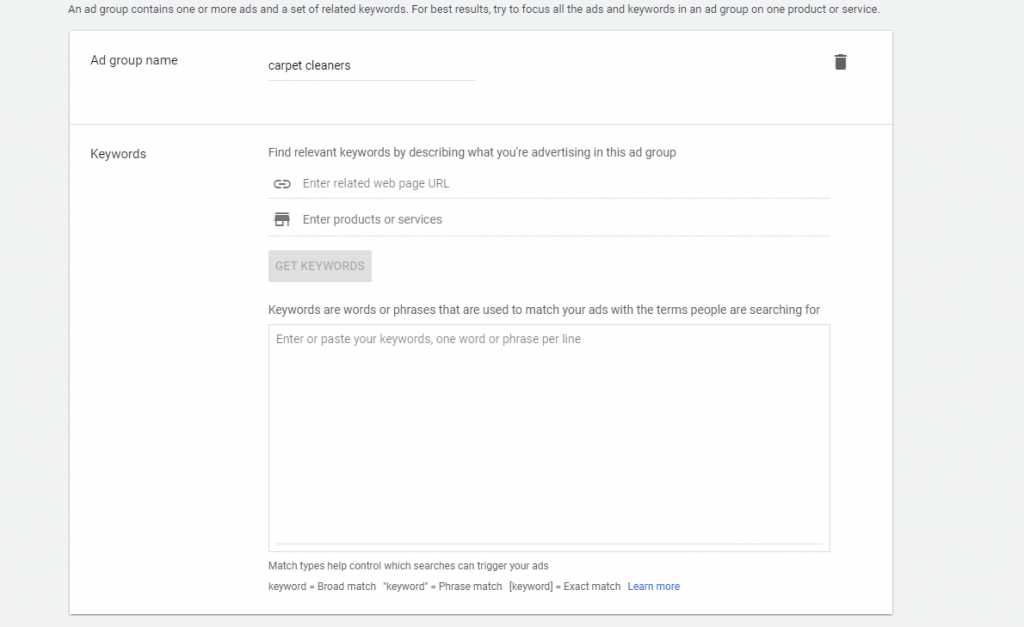Click the 'Keywords' section label

118,154
